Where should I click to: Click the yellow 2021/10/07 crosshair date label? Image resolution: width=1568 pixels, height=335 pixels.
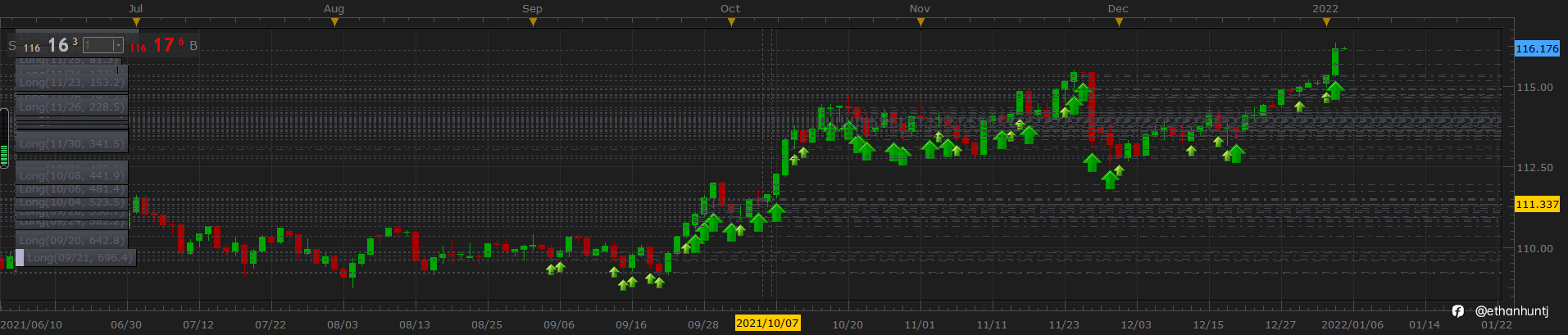pyautogui.click(x=767, y=323)
